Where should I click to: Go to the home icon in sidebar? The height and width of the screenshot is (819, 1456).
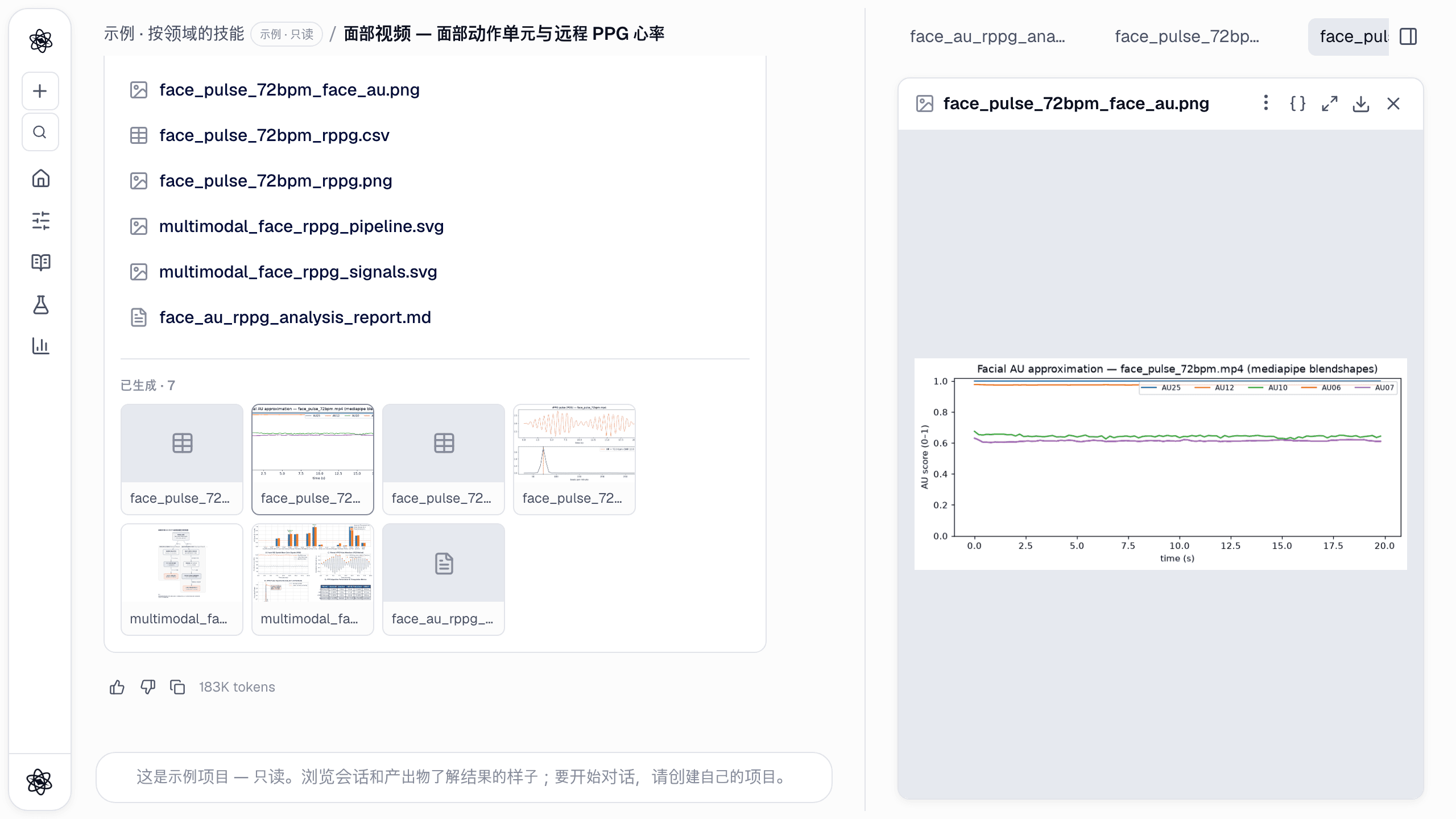[40, 179]
